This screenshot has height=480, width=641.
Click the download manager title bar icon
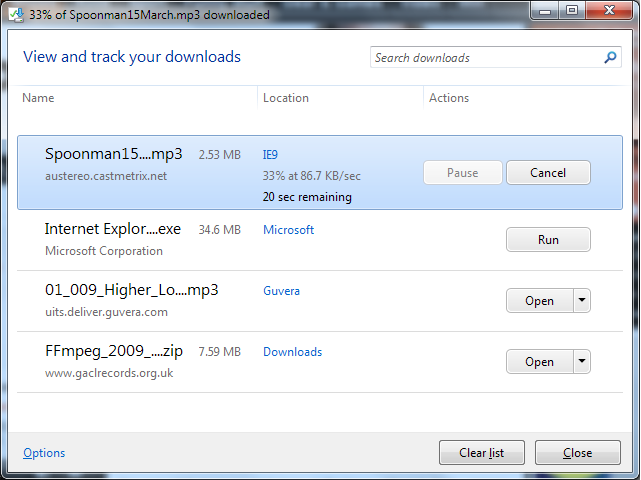pos(16,15)
